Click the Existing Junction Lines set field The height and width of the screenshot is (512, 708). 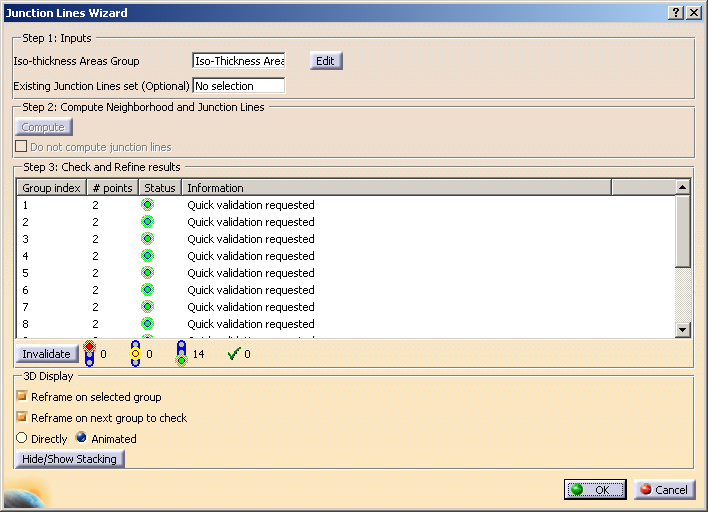click(x=239, y=86)
